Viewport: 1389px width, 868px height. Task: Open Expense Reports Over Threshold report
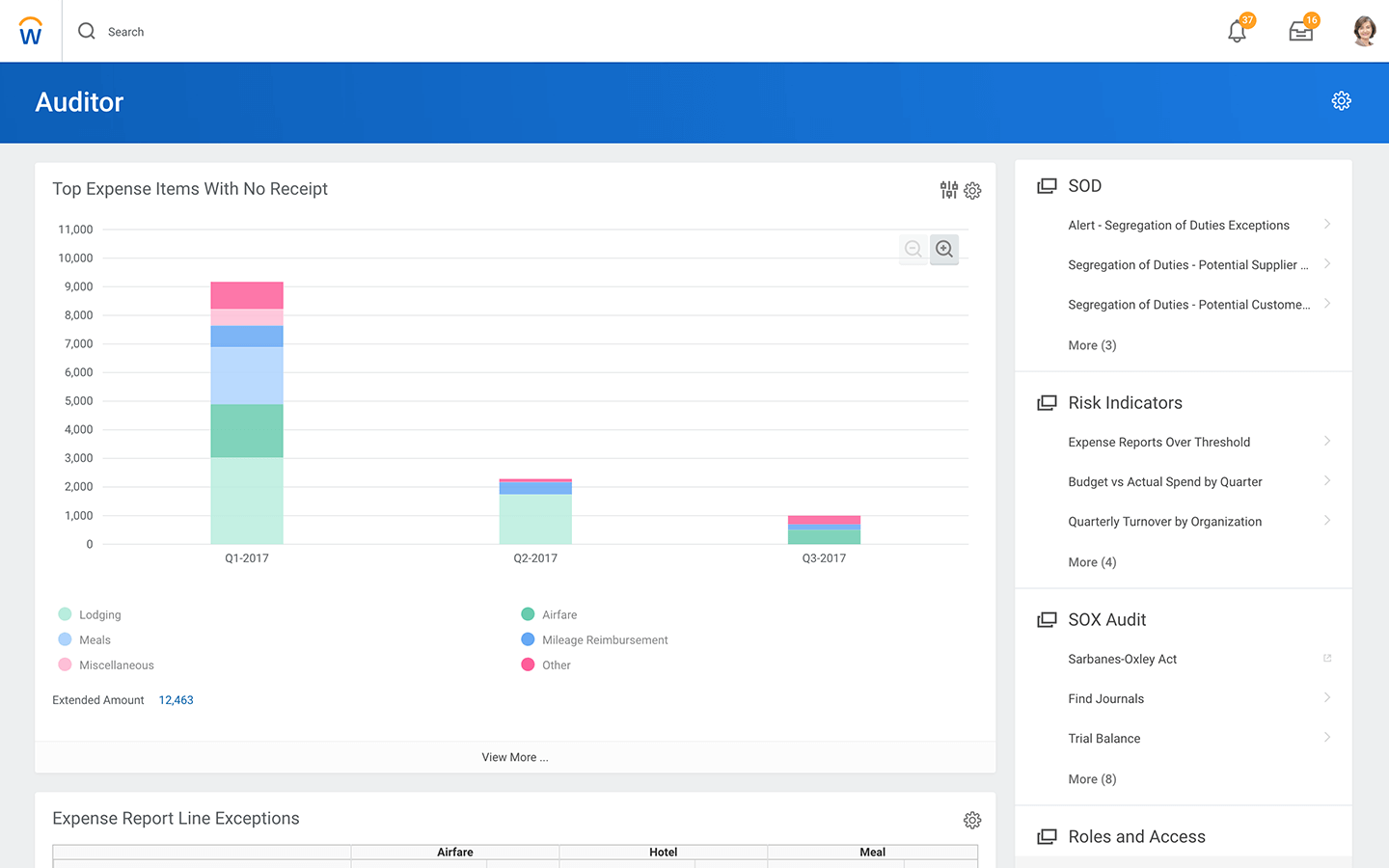click(x=1158, y=443)
